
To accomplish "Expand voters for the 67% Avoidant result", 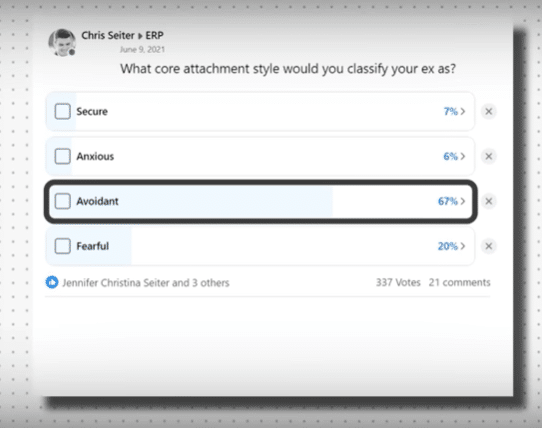I will (x=451, y=201).
